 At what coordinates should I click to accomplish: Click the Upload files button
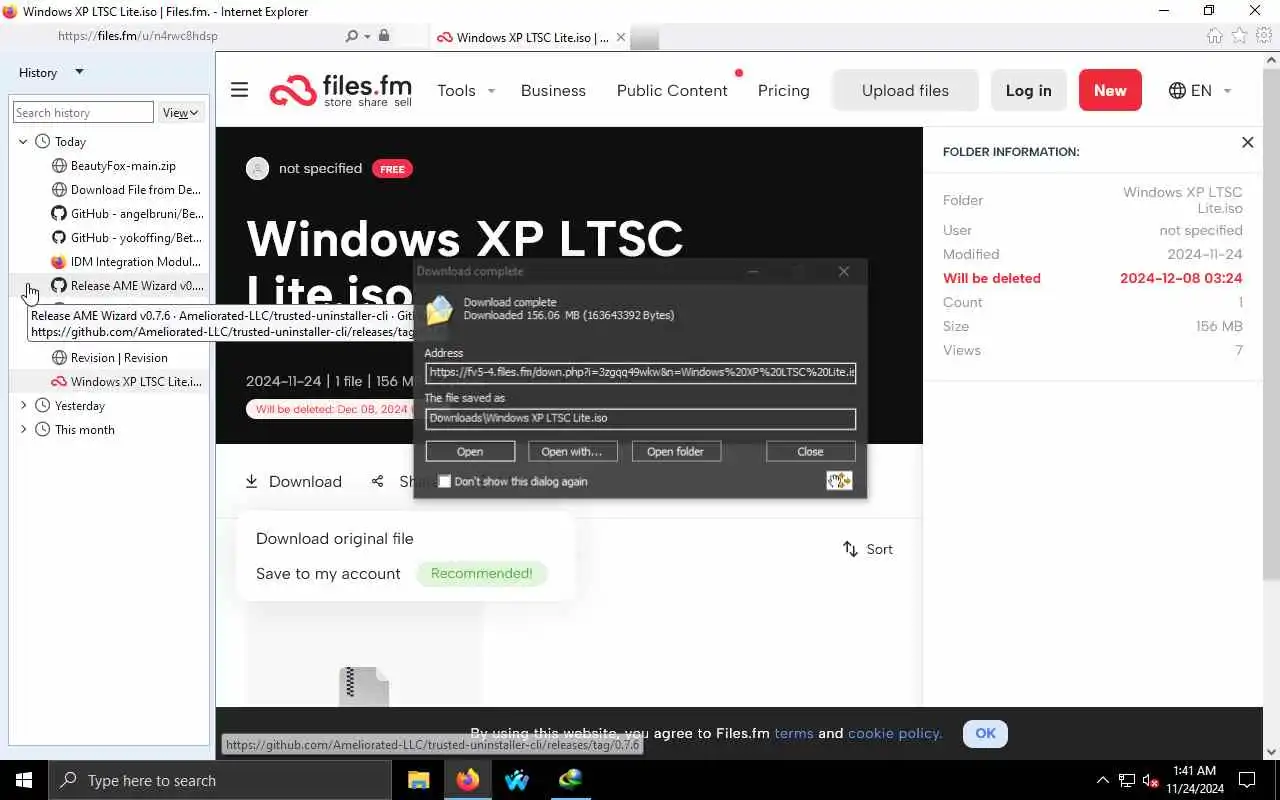(905, 90)
